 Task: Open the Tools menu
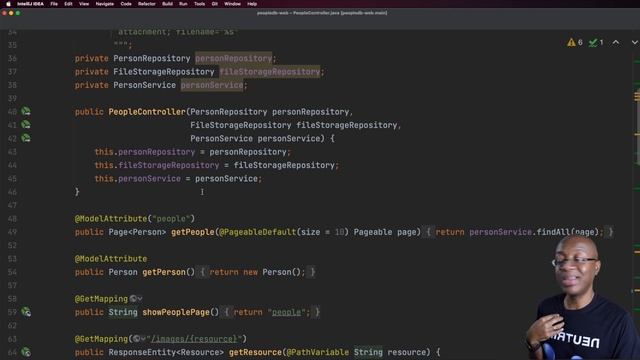click(x=199, y=4)
